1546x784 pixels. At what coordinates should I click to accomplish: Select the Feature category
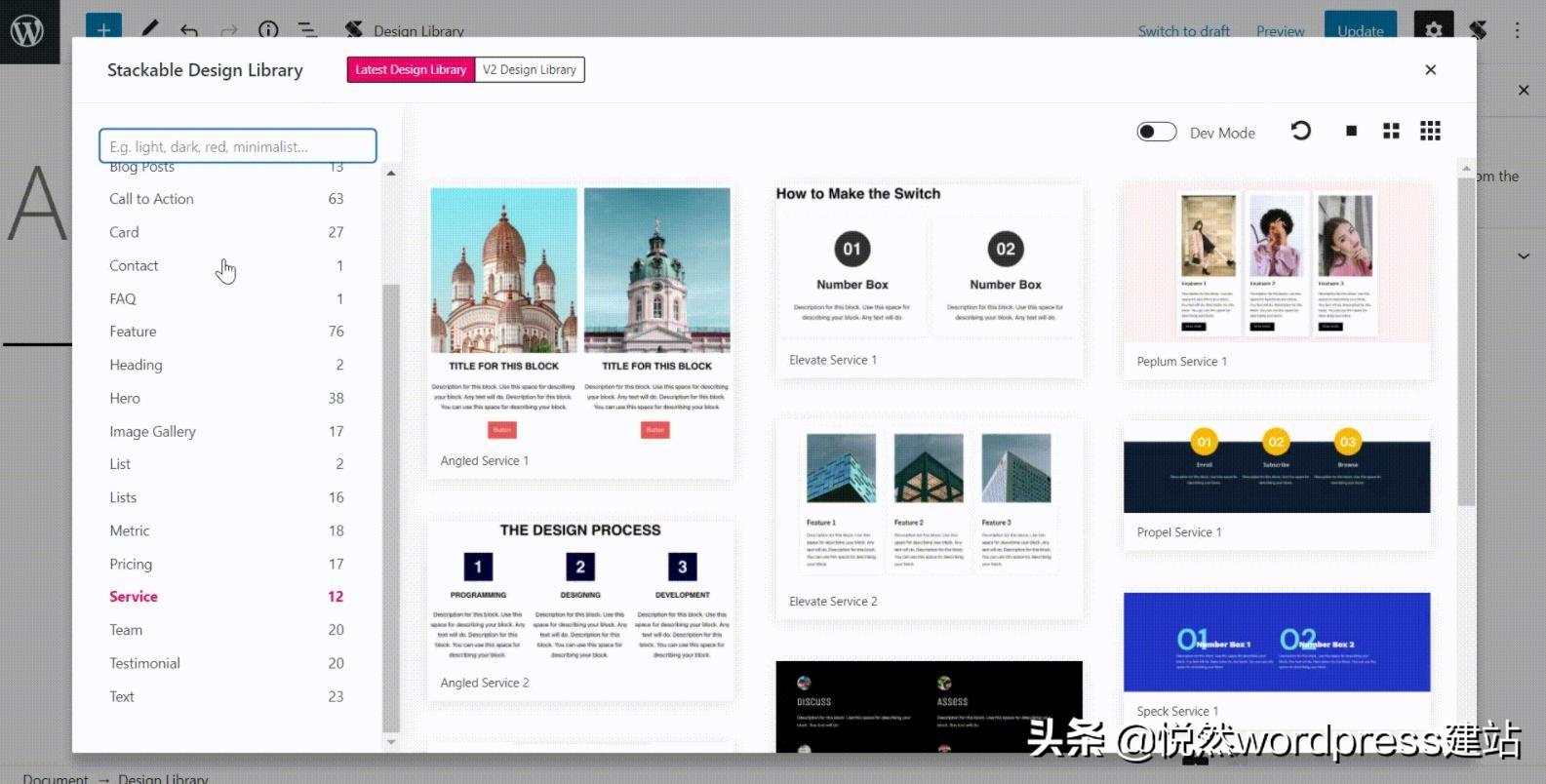coord(226,332)
